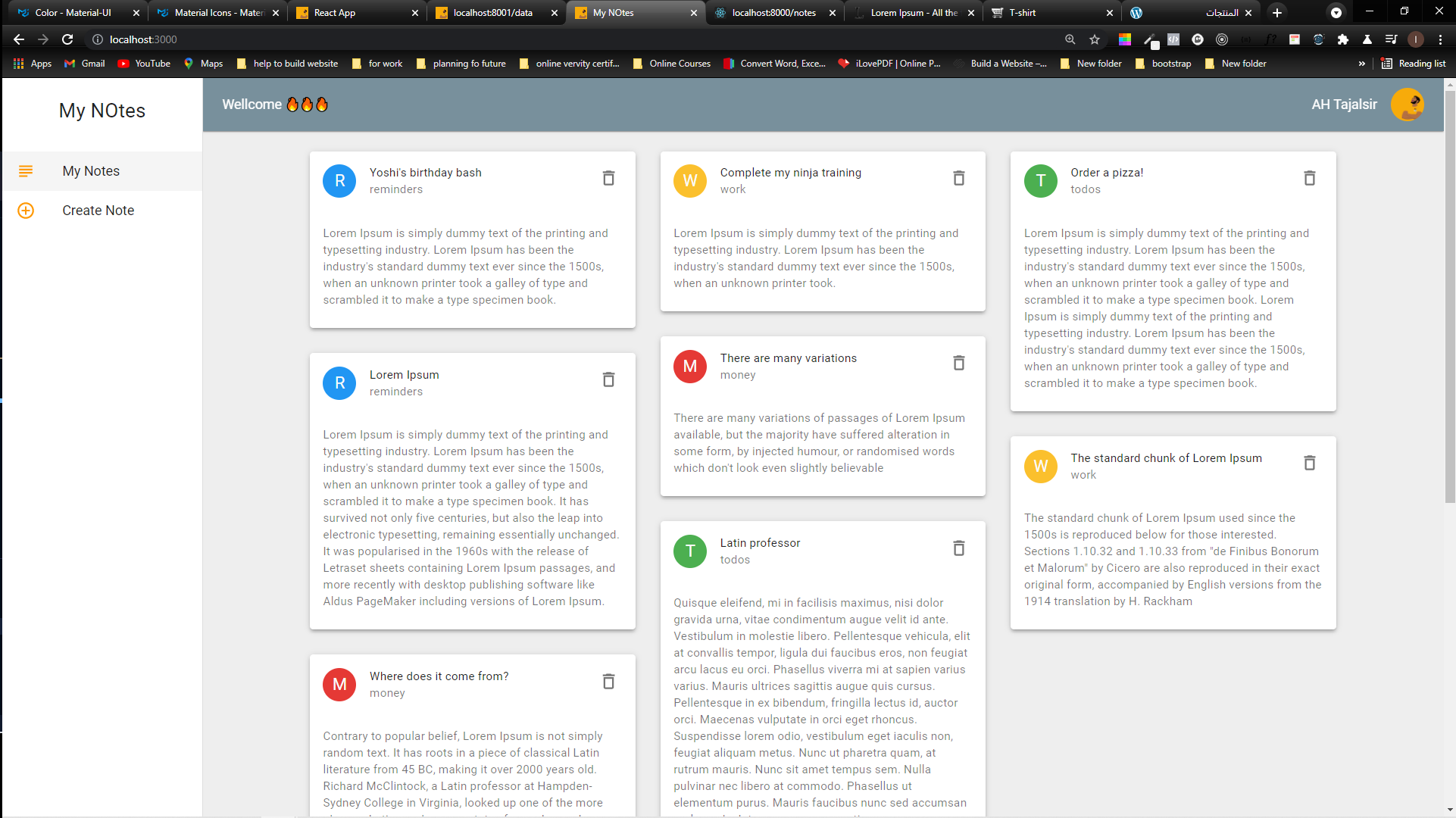Delete the "Latin professor" note
Screen dimensions: 1456x818
[x=958, y=548]
